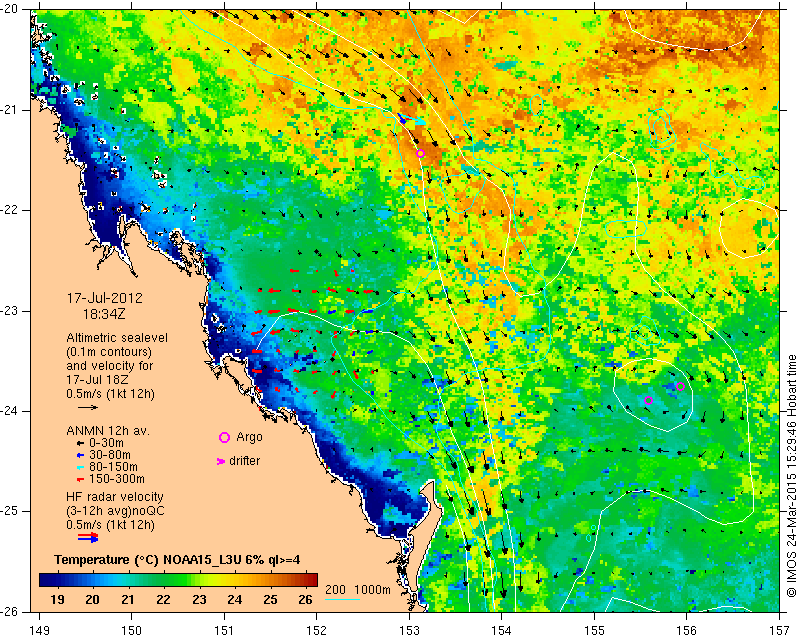Screen dimensions: 800x640
Task: Click the blue 30-80m ANMN arrow symbol
Action: click(x=80, y=455)
